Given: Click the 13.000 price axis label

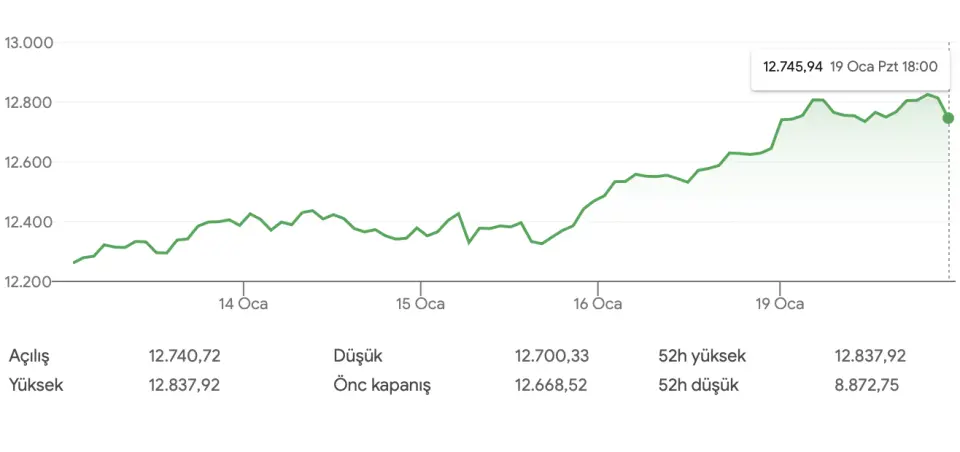Looking at the screenshot, I should [28, 43].
